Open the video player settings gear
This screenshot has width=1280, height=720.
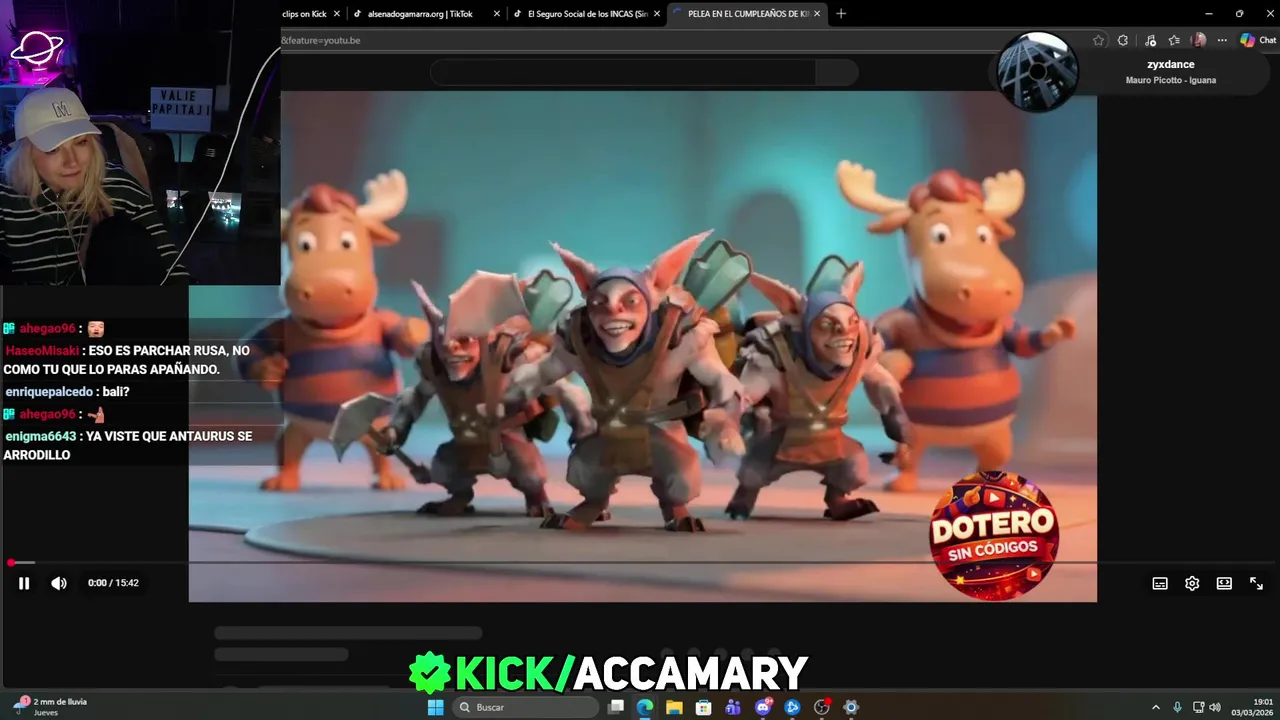coord(1192,583)
